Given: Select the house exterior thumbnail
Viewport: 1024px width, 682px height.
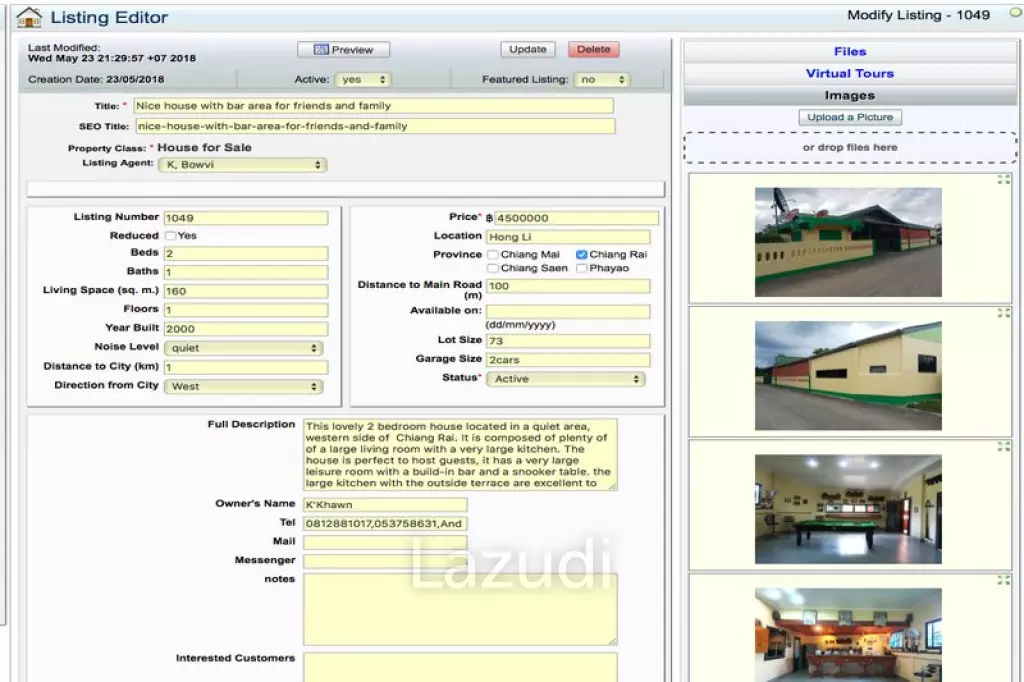Looking at the screenshot, I should (x=848, y=242).
